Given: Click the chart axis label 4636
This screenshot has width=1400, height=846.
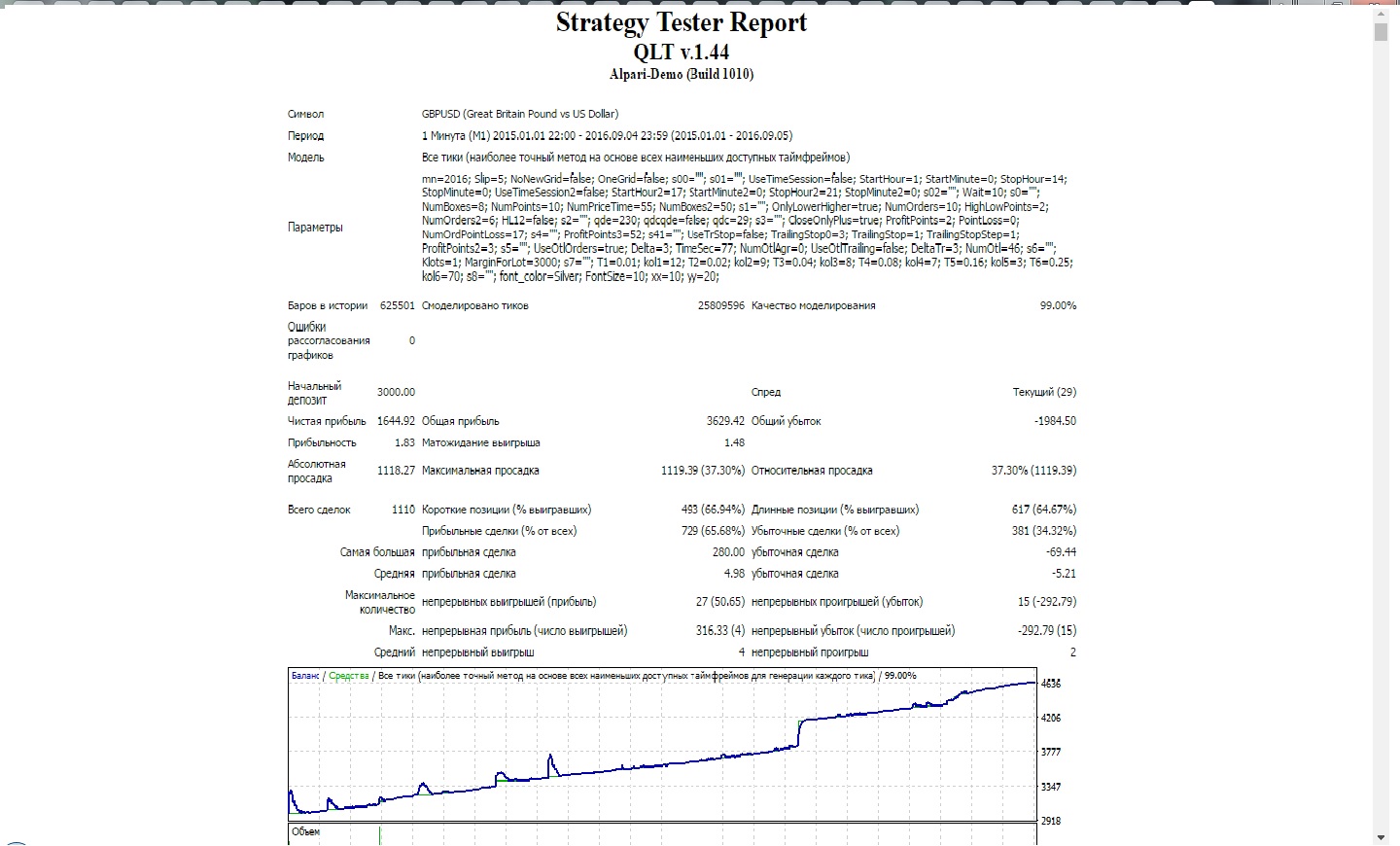Looking at the screenshot, I should pyautogui.click(x=1051, y=684).
